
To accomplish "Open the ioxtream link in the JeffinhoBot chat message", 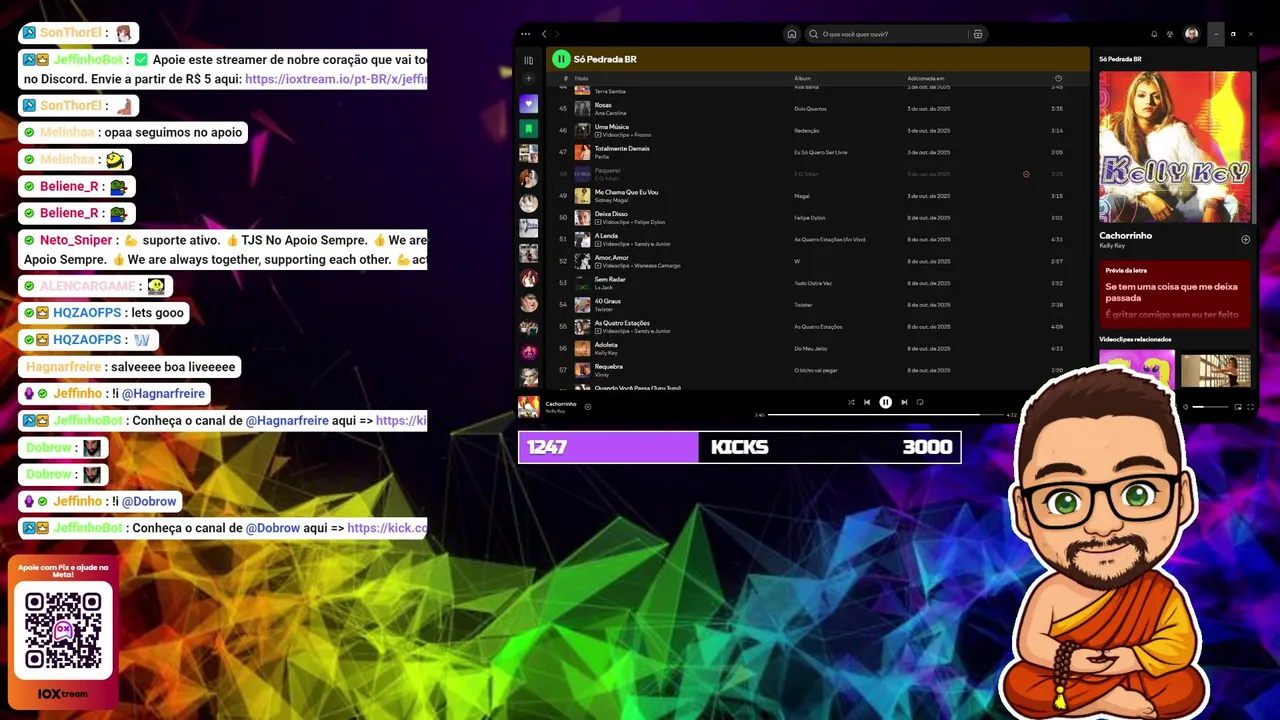I will tap(336, 79).
